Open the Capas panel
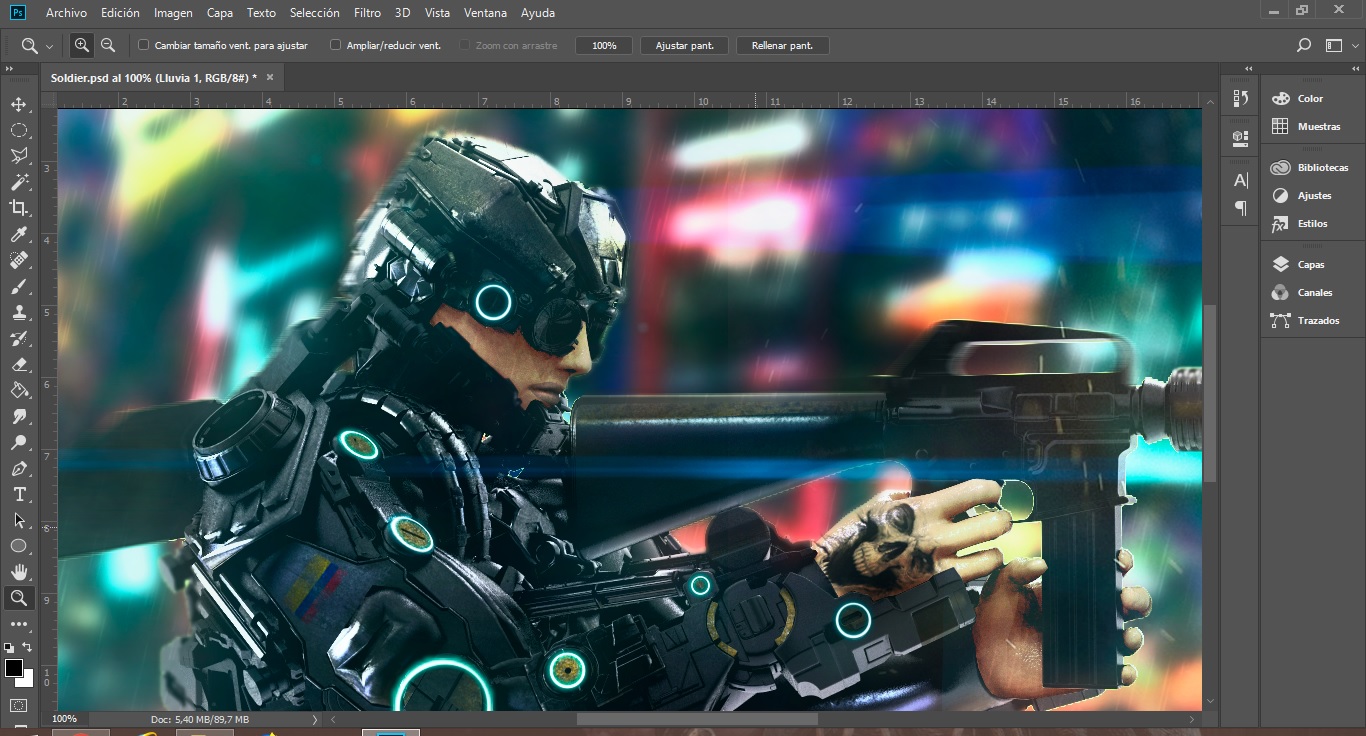Screen dimensions: 1366x736 1310,264
